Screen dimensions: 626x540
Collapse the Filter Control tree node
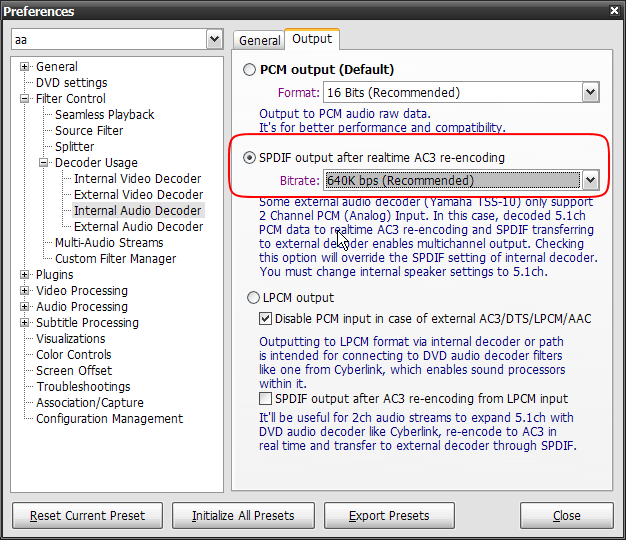coord(25,99)
